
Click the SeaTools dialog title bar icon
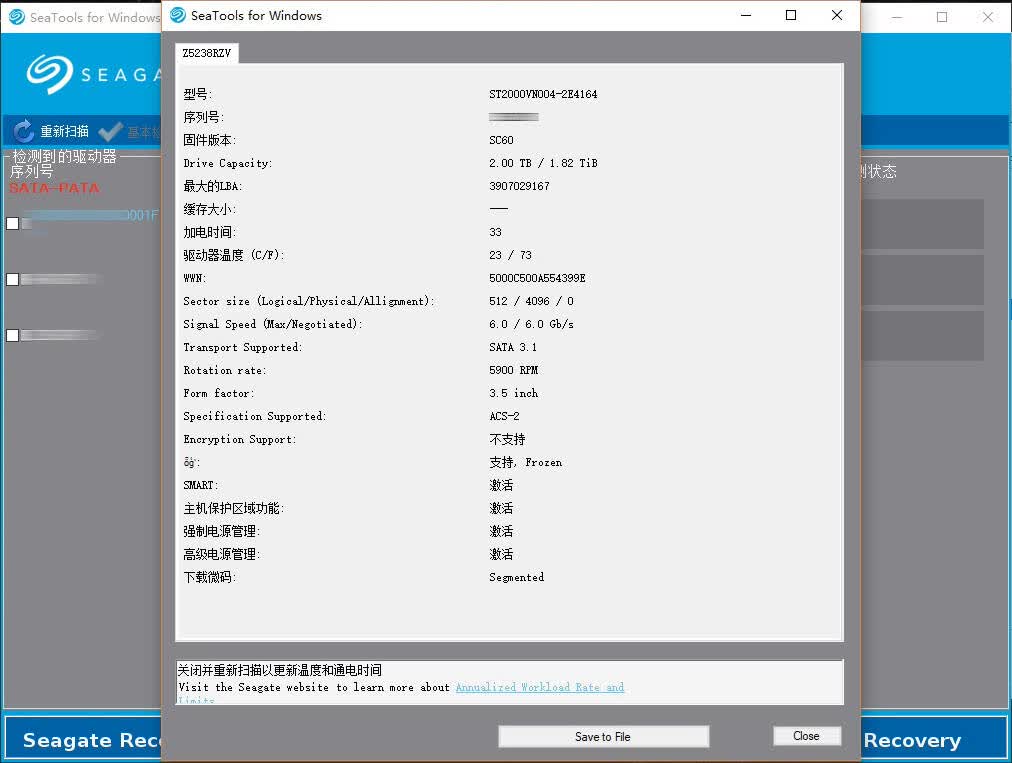178,15
